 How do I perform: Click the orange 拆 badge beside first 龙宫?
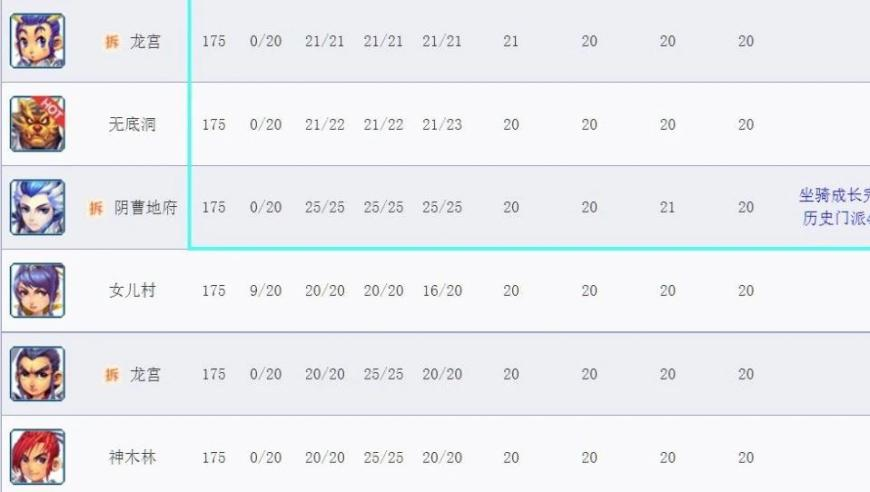pos(112,42)
